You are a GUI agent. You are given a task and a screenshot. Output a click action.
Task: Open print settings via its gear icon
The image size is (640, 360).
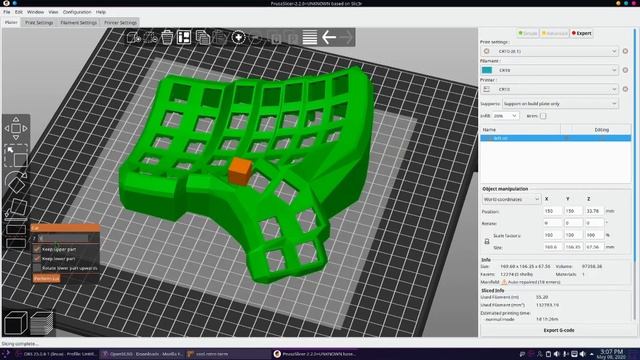[625, 51]
